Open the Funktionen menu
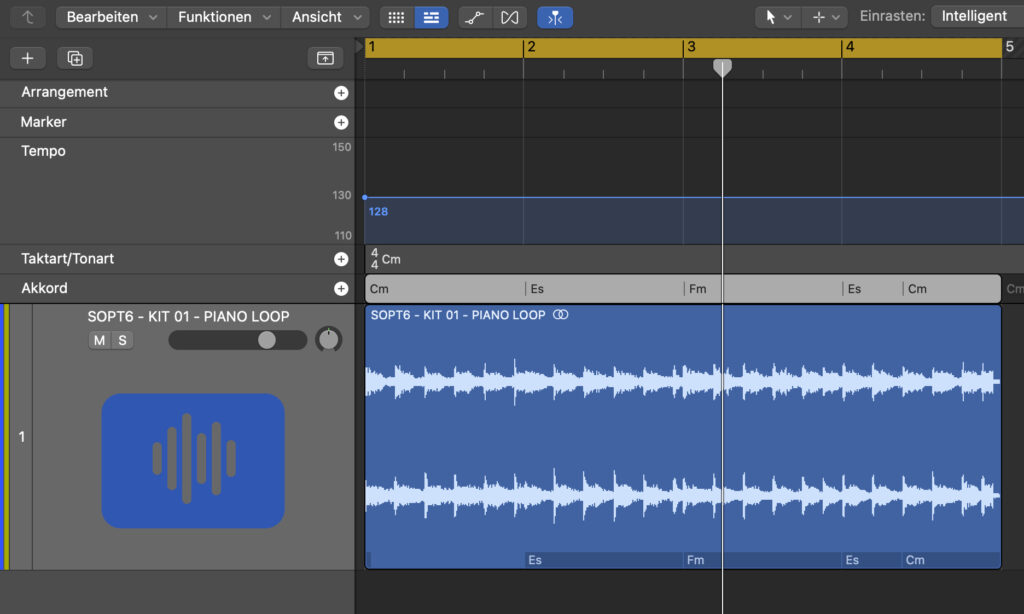This screenshot has width=1024, height=614. [223, 17]
